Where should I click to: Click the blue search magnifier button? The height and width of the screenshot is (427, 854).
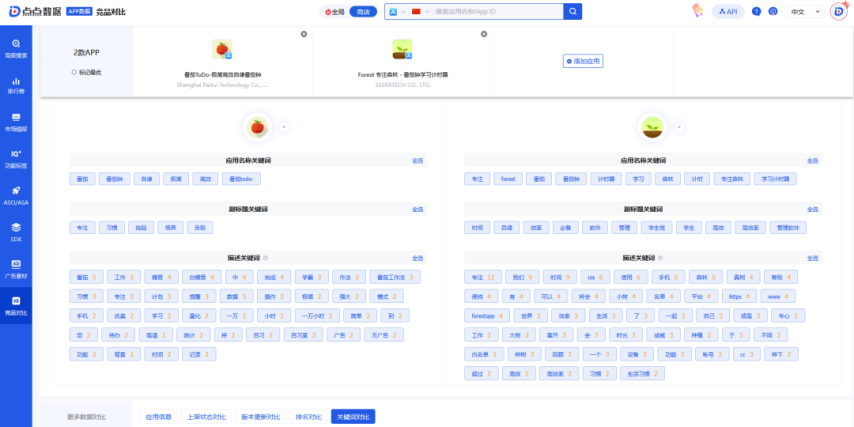(x=572, y=12)
